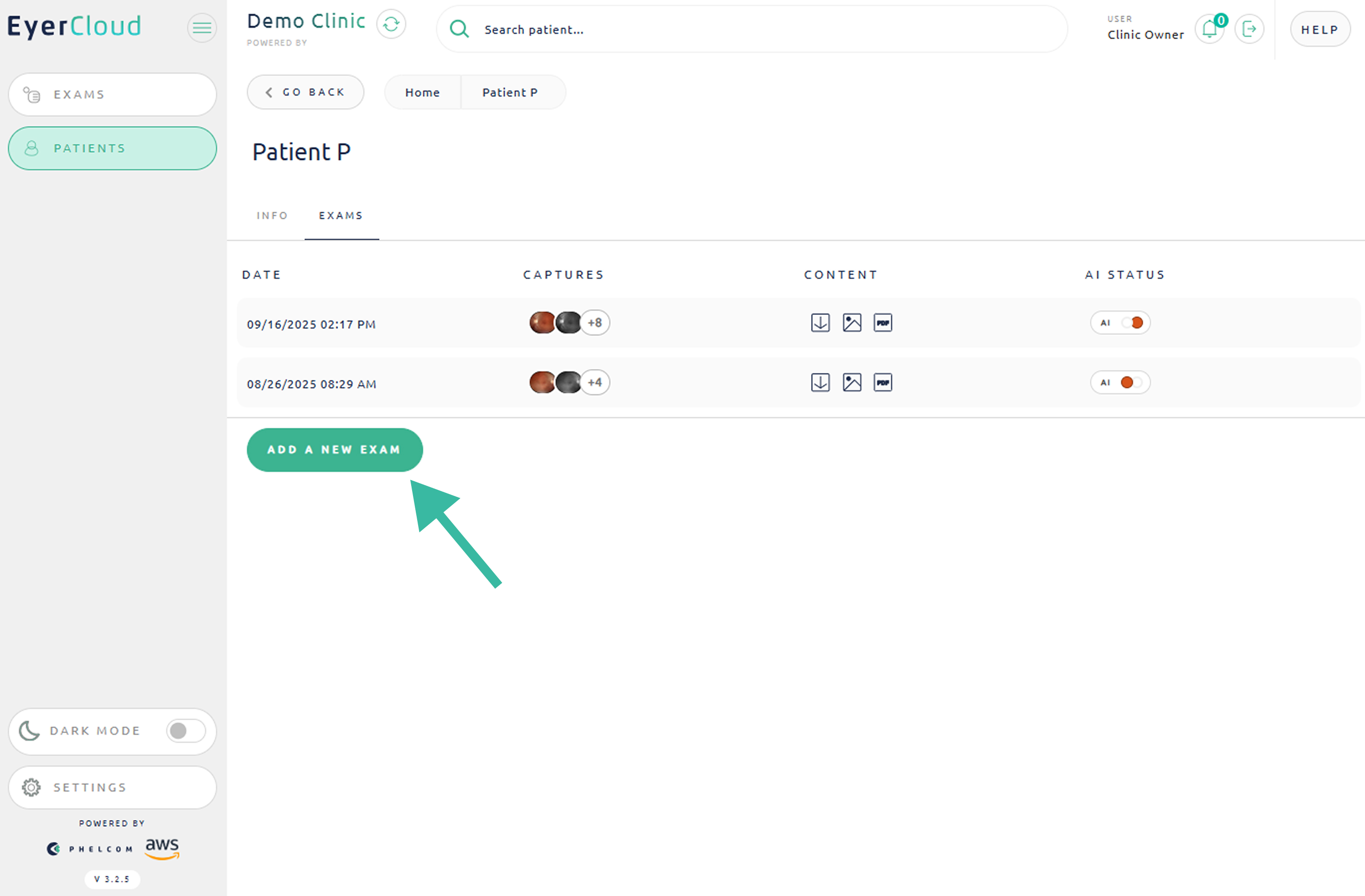Click the clinic refresh sync icon
Viewport: 1365px width, 896px height.
click(391, 24)
